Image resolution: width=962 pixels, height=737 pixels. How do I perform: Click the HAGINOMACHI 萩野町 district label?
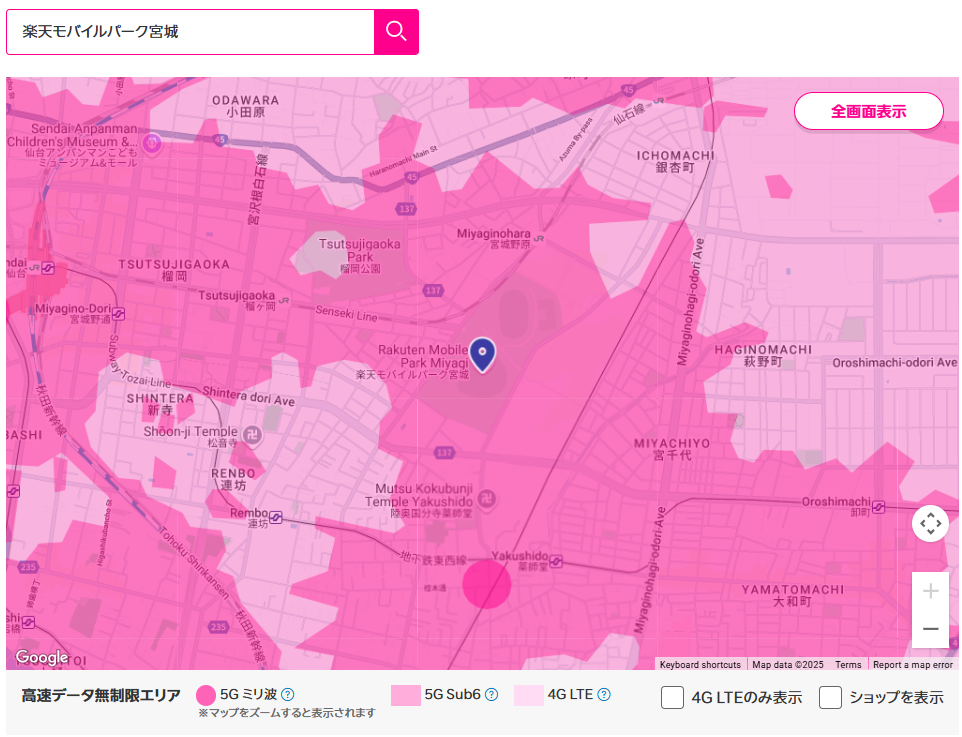(x=763, y=355)
